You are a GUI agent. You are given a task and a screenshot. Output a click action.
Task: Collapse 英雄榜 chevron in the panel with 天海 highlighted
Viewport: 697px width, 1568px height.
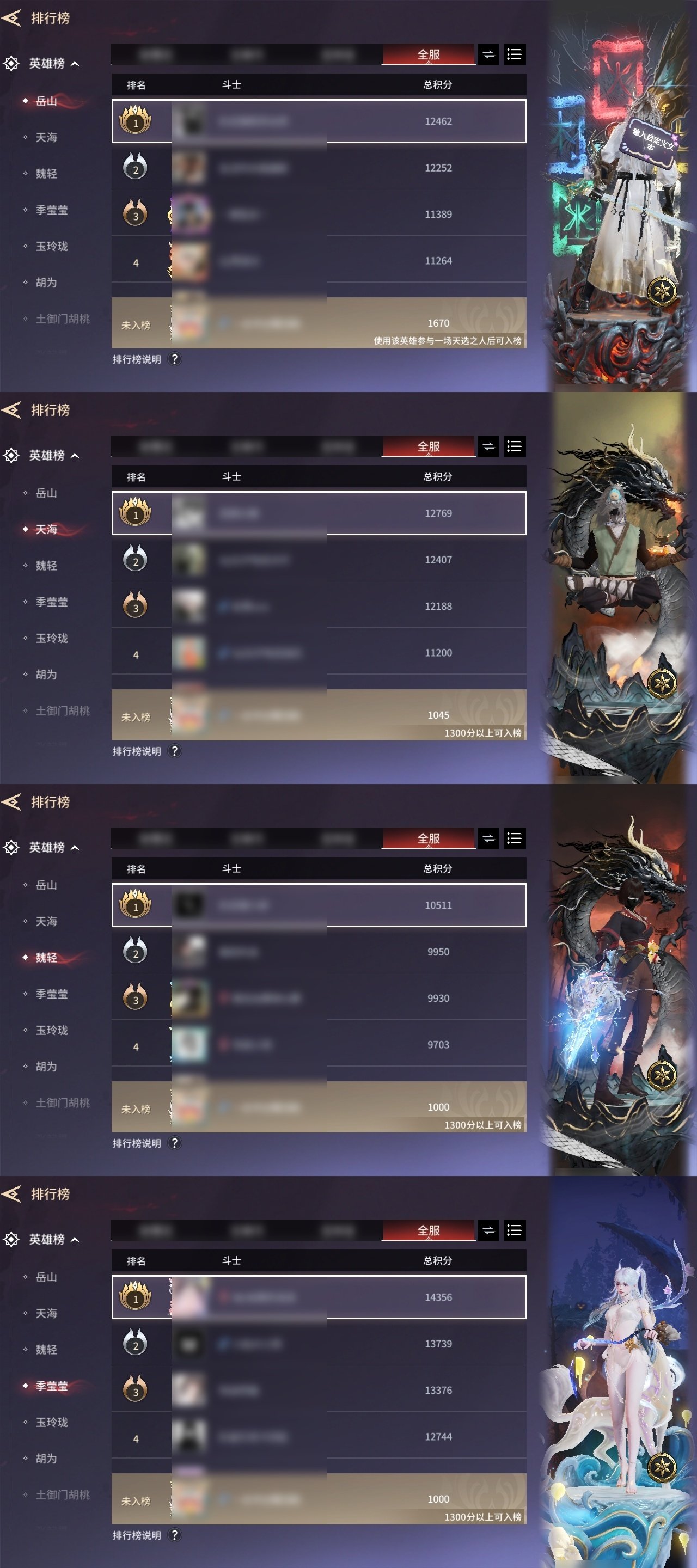(x=75, y=455)
